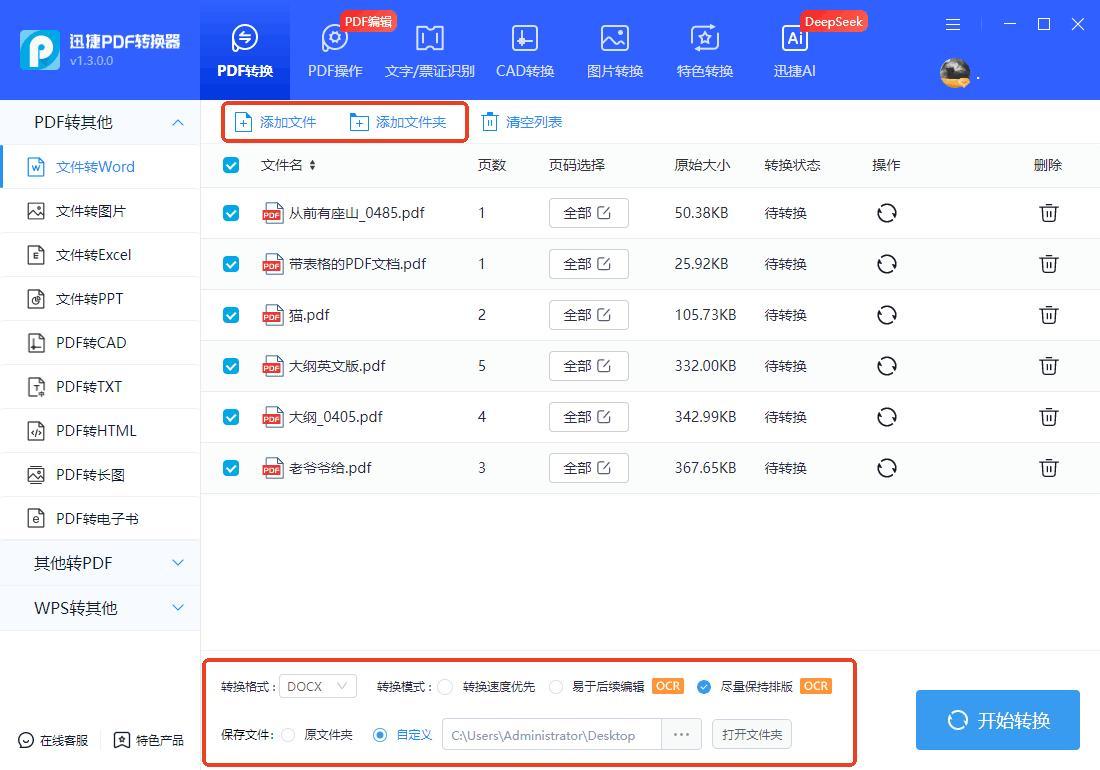Expand the 其他转PDF section
Screen dimensions: 1100x770
click(100, 563)
